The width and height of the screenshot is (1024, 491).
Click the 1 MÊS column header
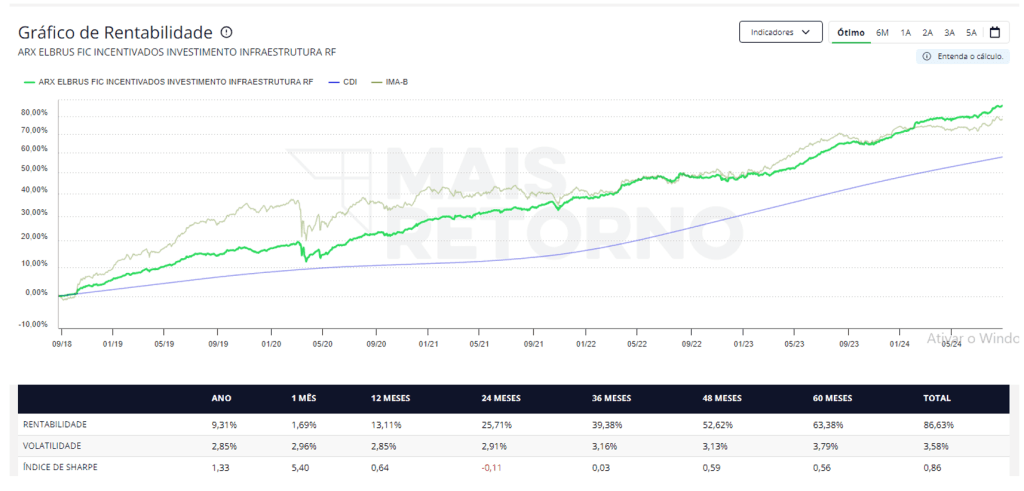(303, 398)
